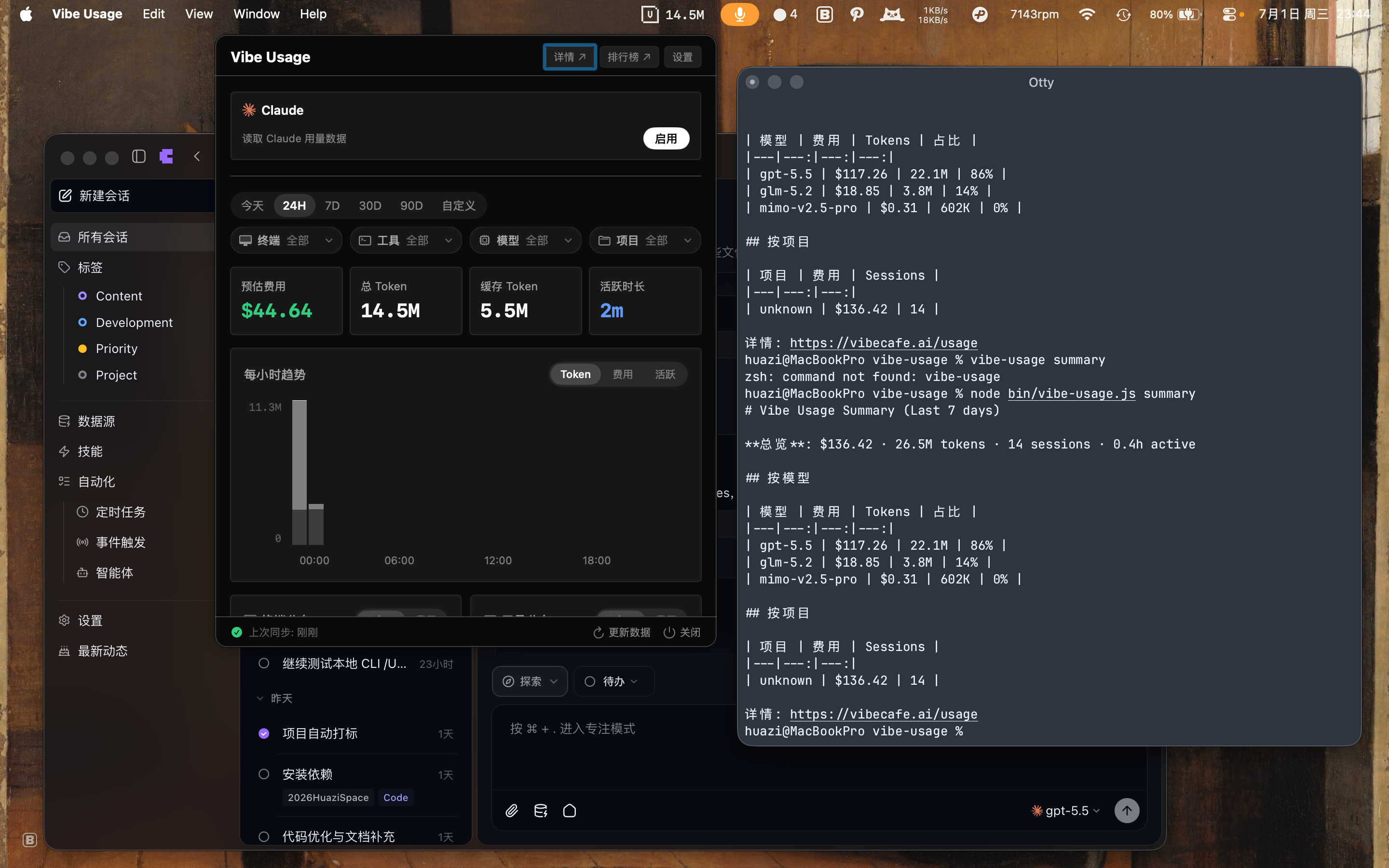Screen dimensions: 1389x868
Task: Select the Development tag
Action: coord(134,323)
